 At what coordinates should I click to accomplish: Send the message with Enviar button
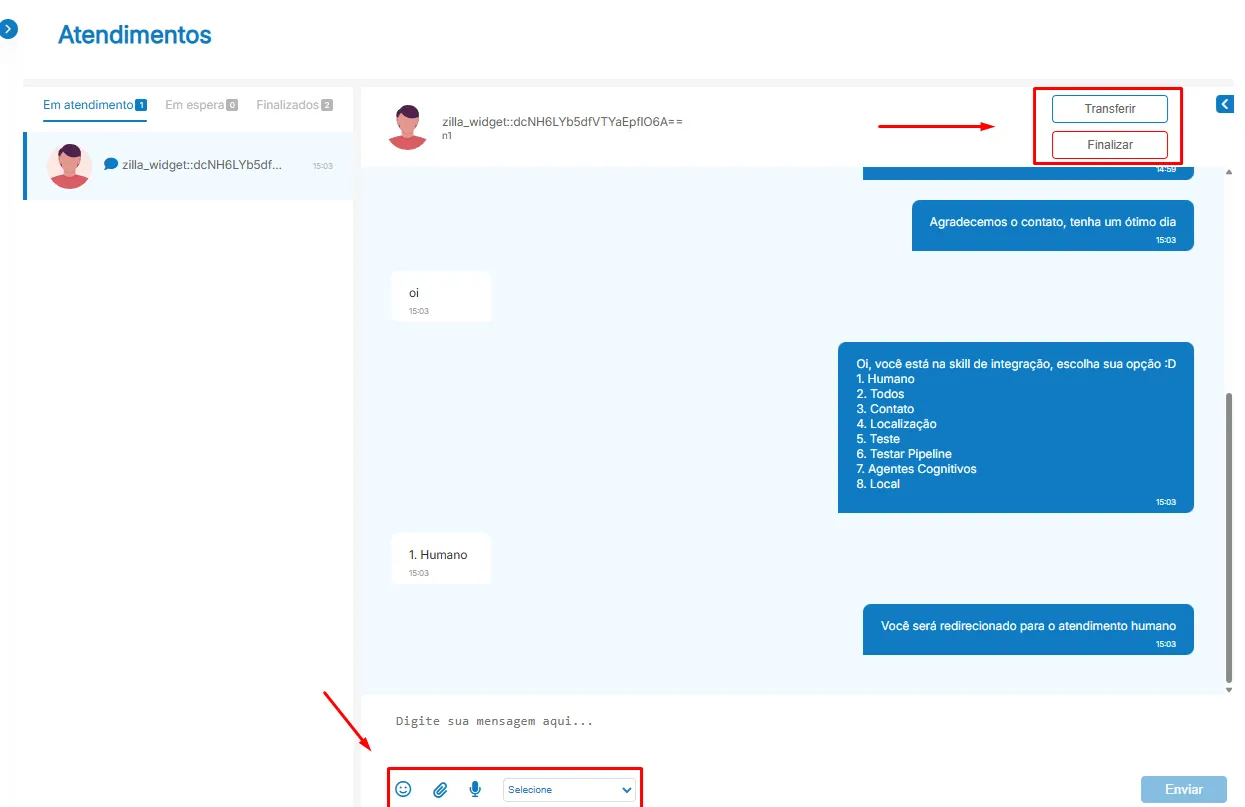1184,789
